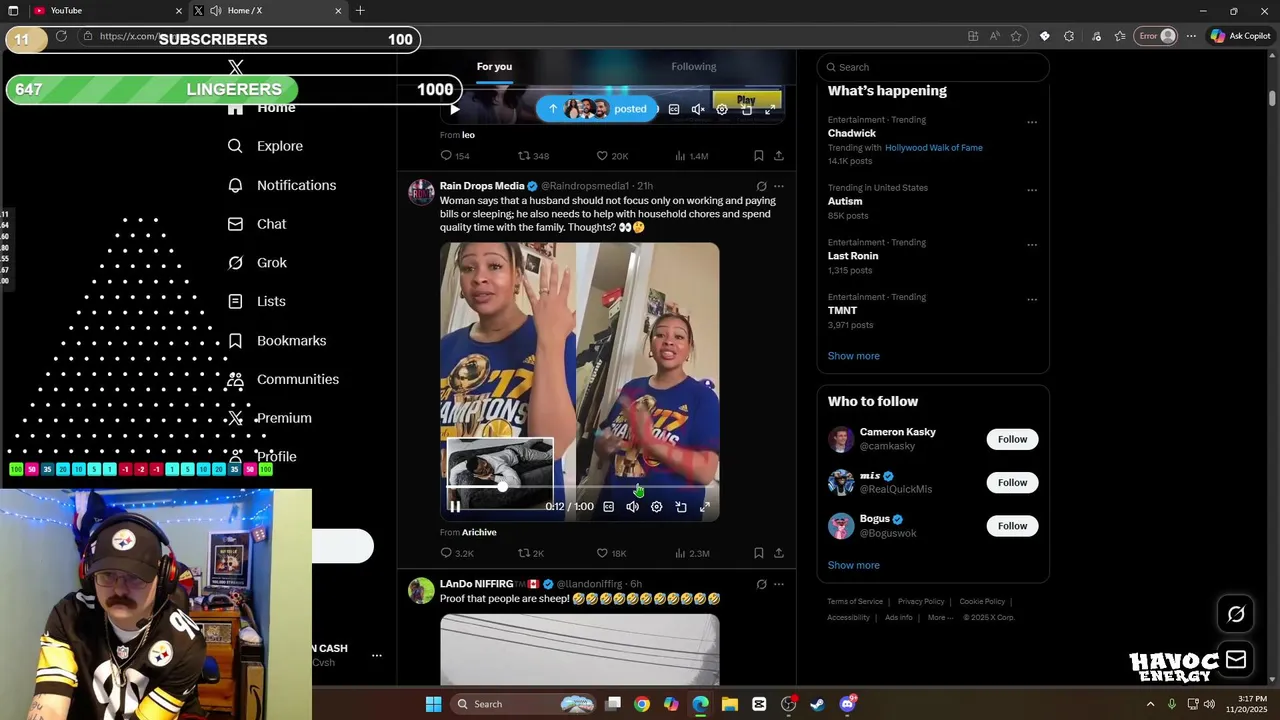This screenshot has height=720, width=1280.
Task: Follow Bogus @Boguswok
Action: pos(1012,526)
